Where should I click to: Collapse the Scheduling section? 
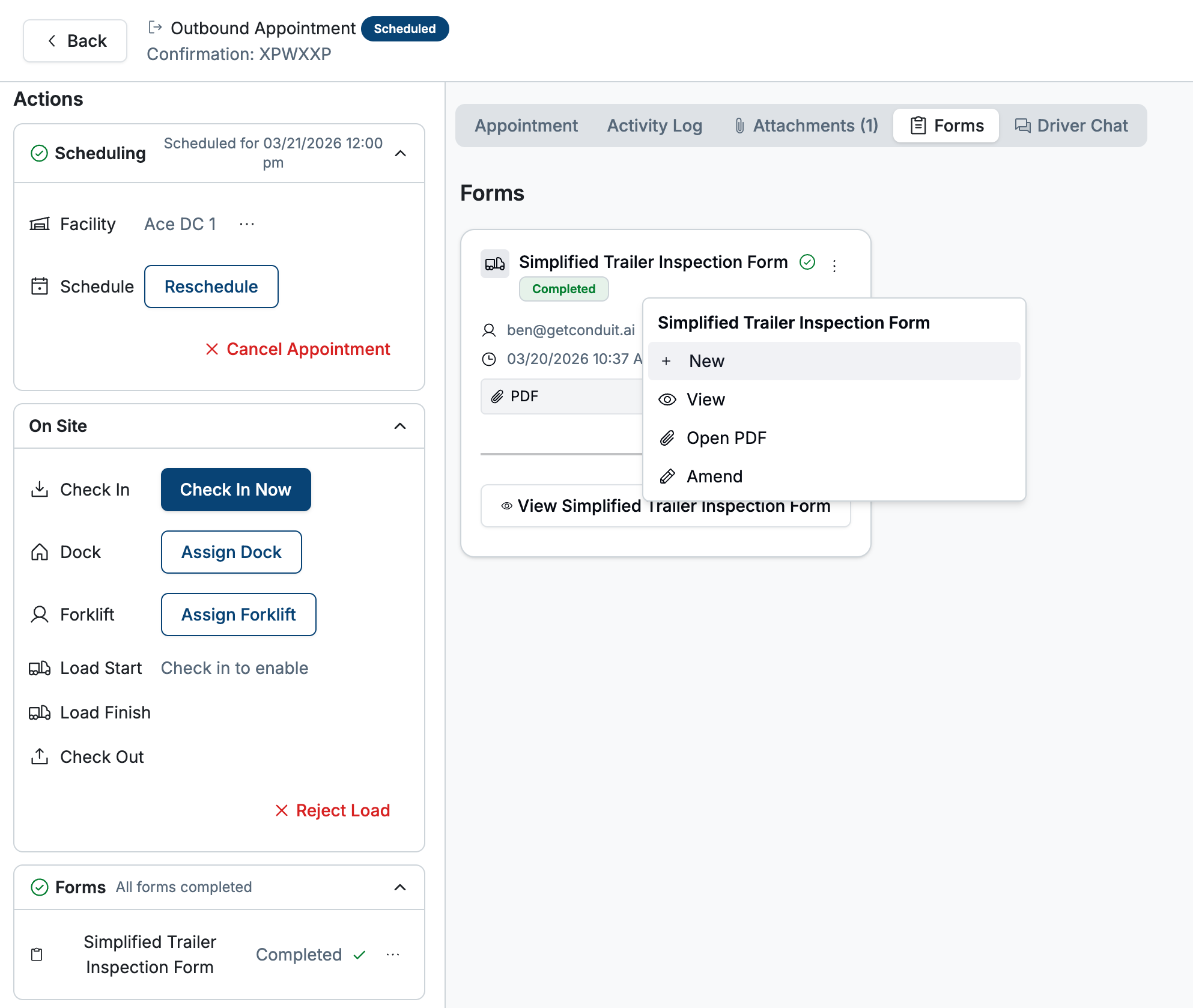click(x=401, y=153)
